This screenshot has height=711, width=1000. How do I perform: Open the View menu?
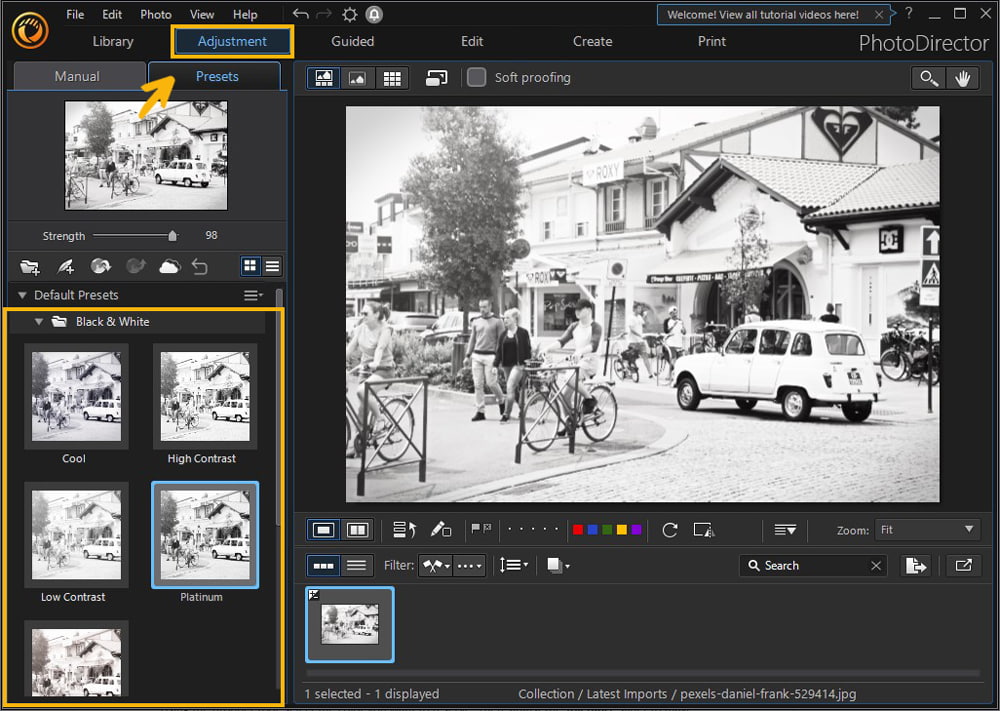click(202, 14)
